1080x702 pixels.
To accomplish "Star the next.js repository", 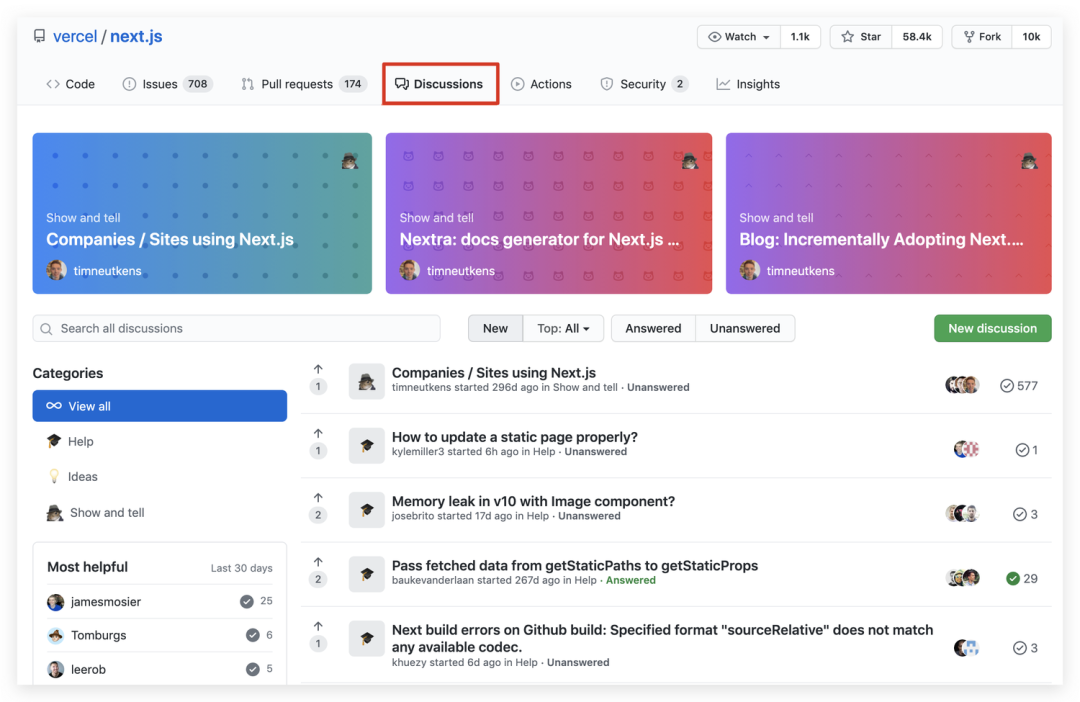I will tap(861, 37).
